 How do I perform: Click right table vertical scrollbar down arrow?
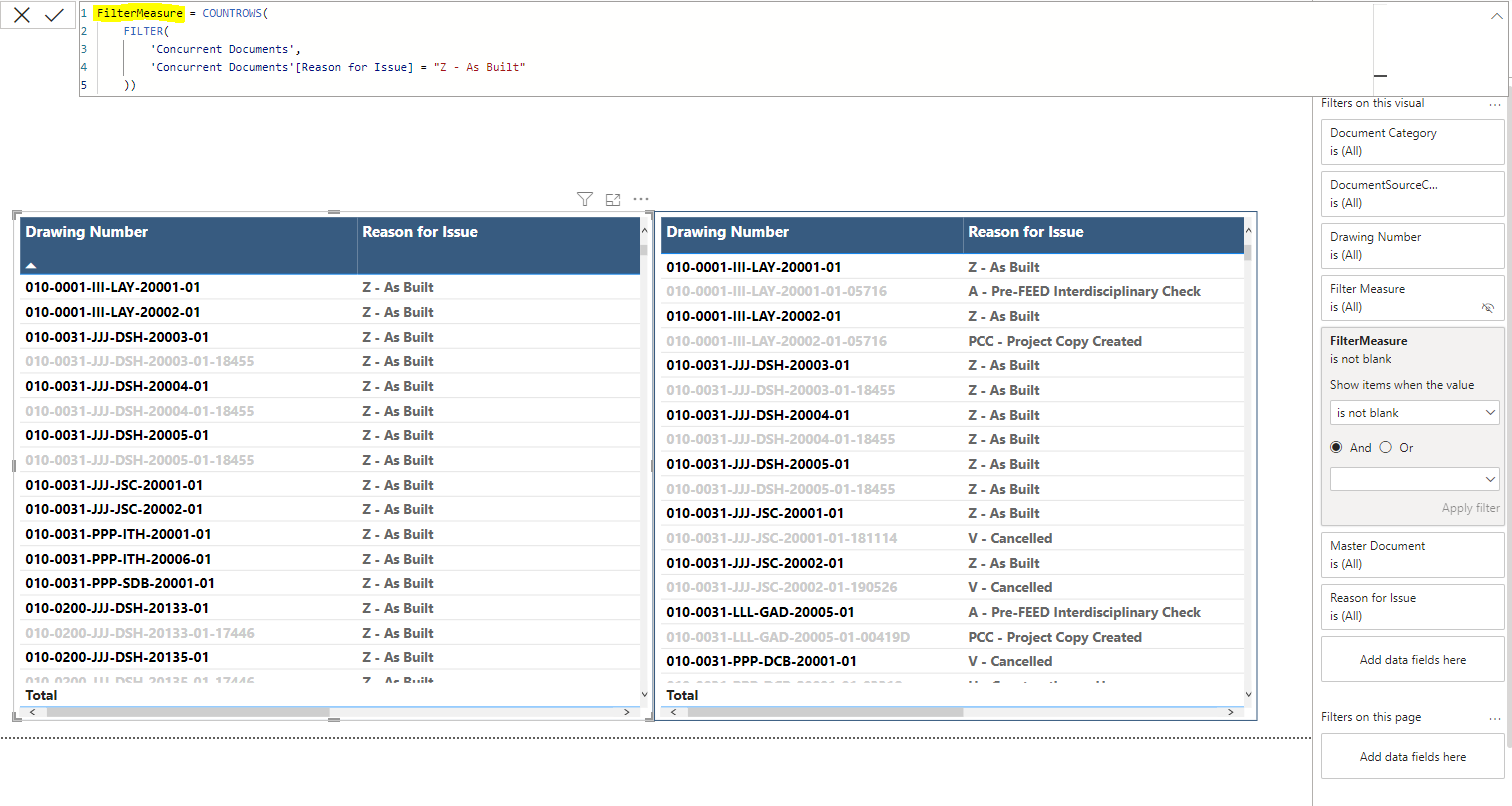[x=1247, y=694]
